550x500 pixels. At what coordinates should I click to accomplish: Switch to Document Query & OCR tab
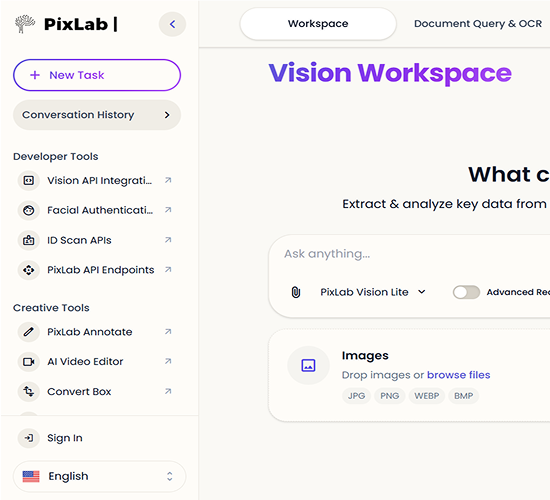click(478, 24)
